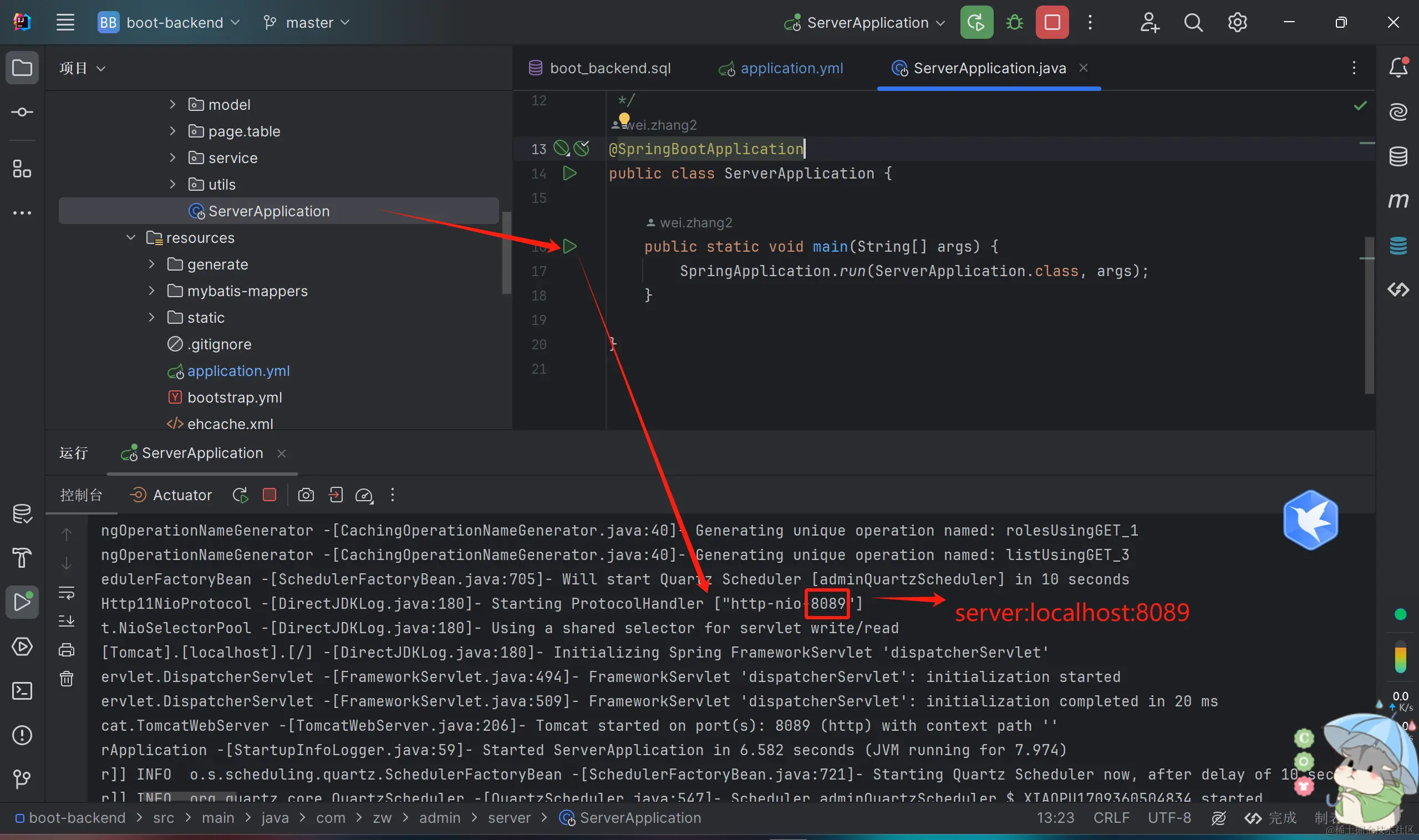Screen dimensions: 1419x840
Task: Open the notifications bell icon
Action: pos(1397,68)
